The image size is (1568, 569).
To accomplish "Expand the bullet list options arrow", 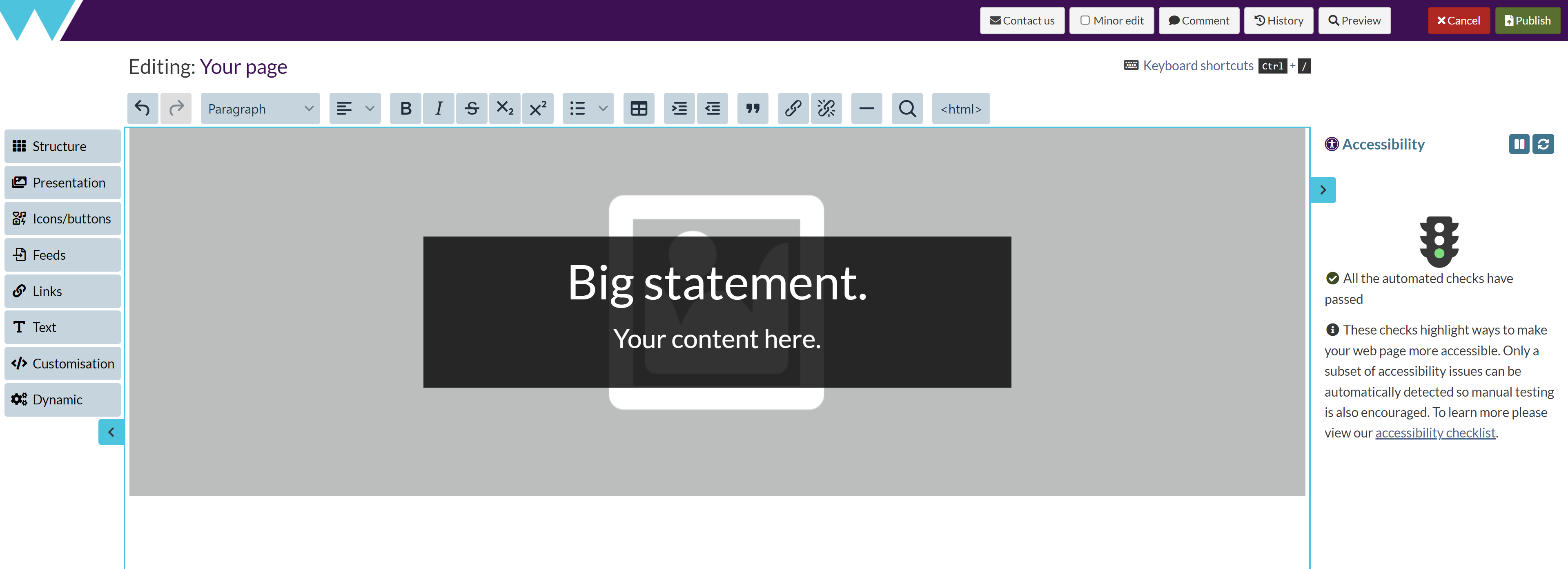I will click(x=603, y=108).
